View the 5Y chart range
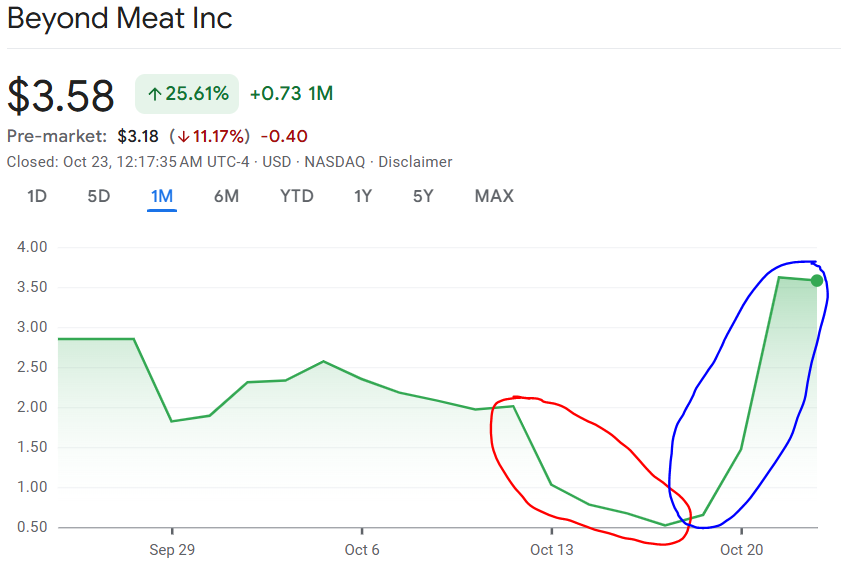Viewport: 841px width, 572px height. tap(423, 196)
